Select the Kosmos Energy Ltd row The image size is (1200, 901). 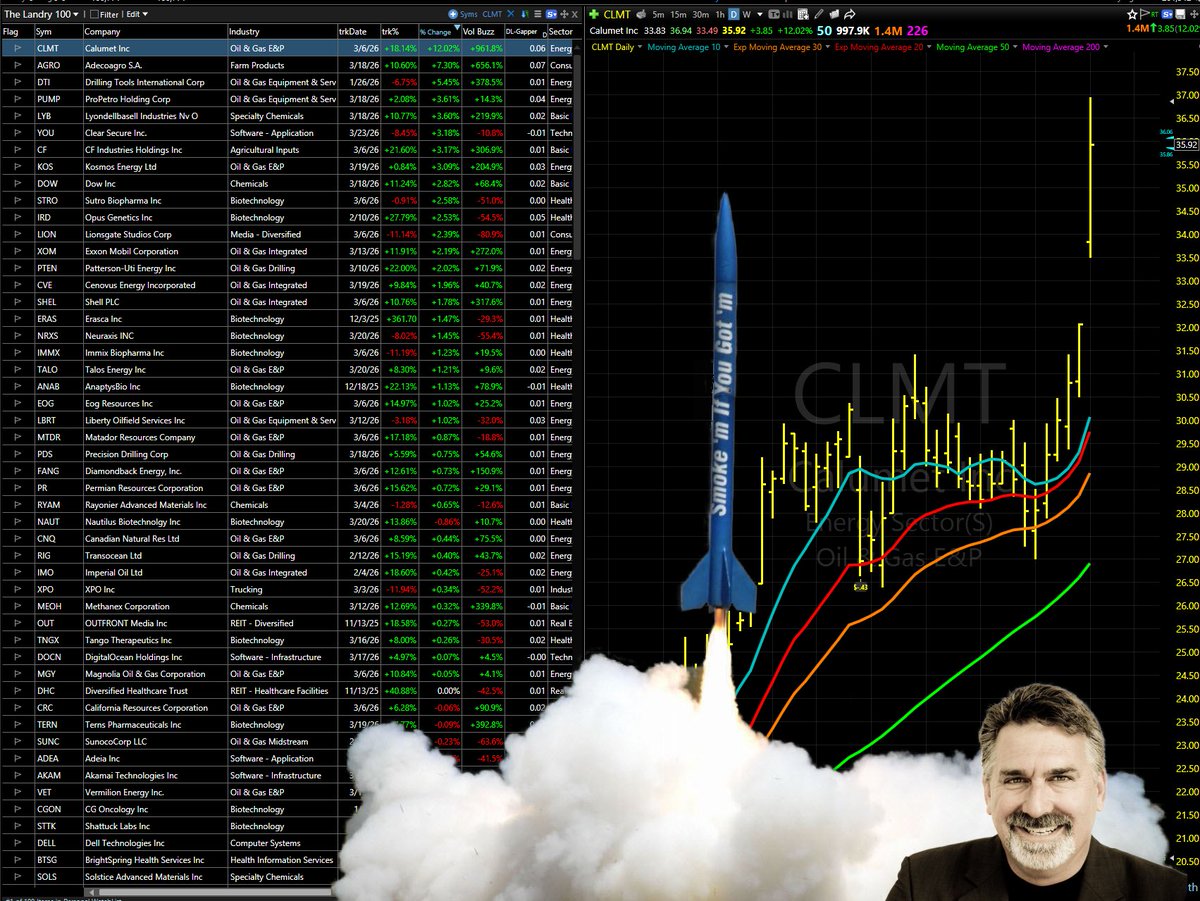tap(286, 166)
